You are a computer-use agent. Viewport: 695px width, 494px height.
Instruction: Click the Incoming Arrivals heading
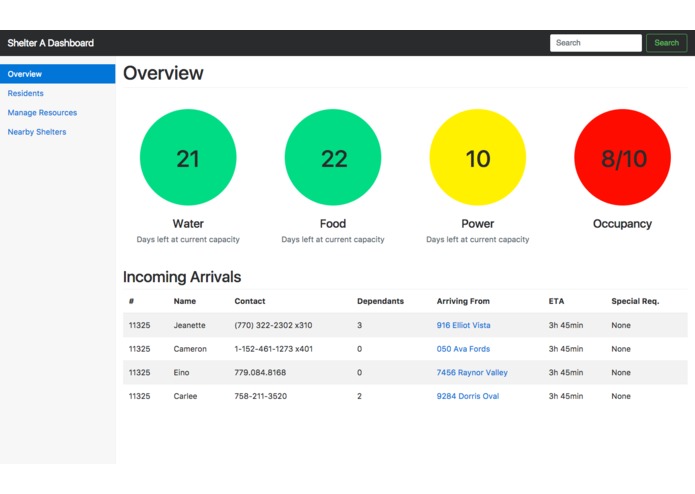click(x=182, y=277)
